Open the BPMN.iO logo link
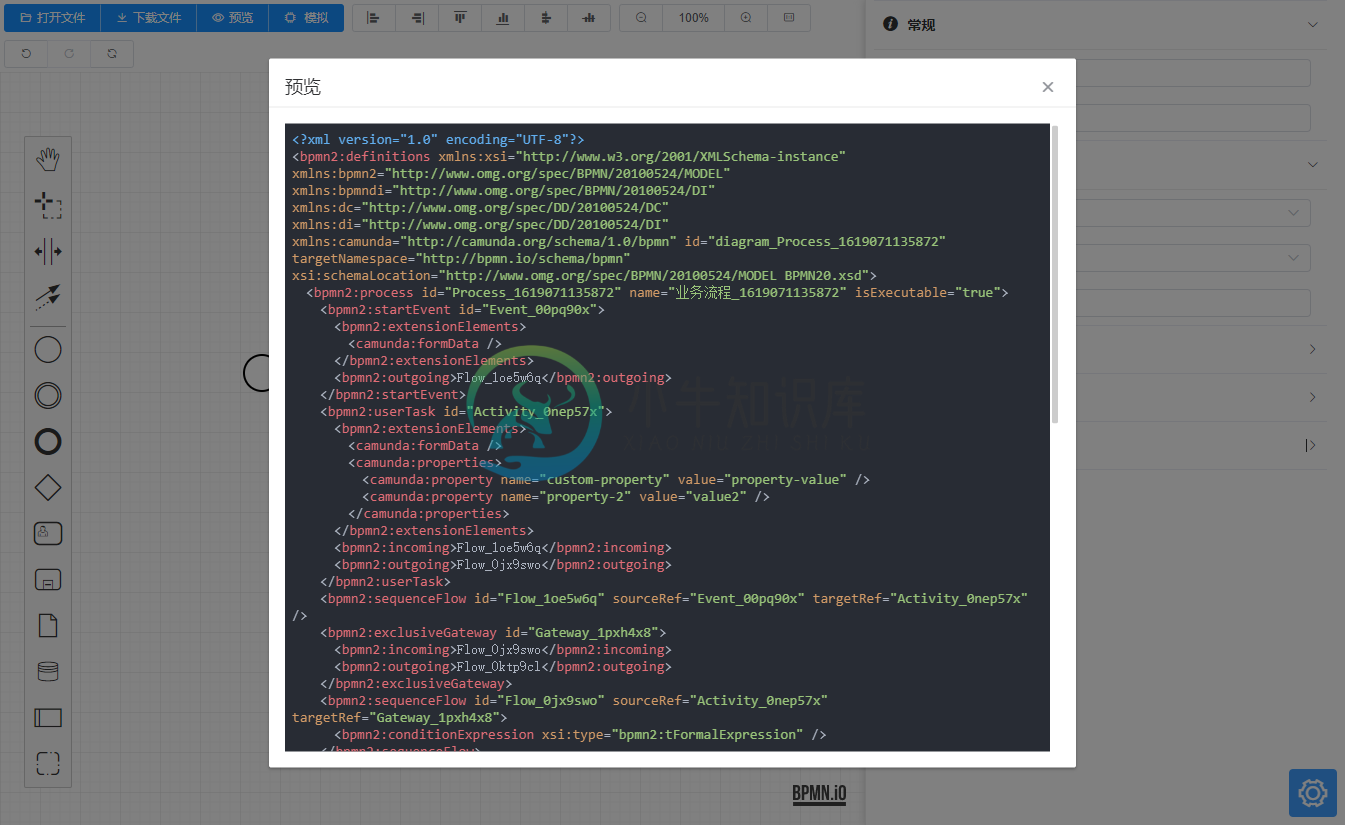This screenshot has height=825, width=1345. (819, 794)
